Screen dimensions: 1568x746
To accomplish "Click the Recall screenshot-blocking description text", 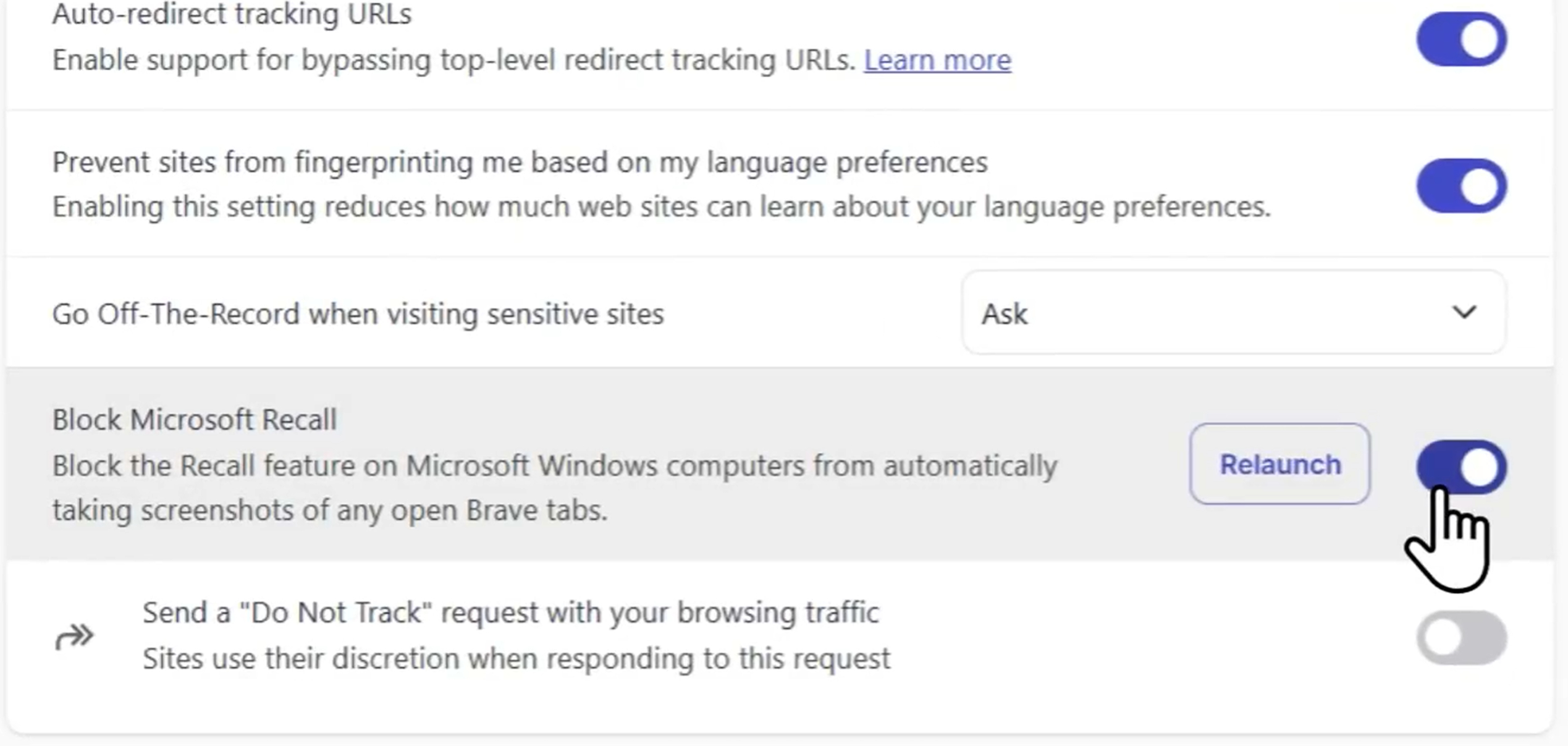I will 554,488.
